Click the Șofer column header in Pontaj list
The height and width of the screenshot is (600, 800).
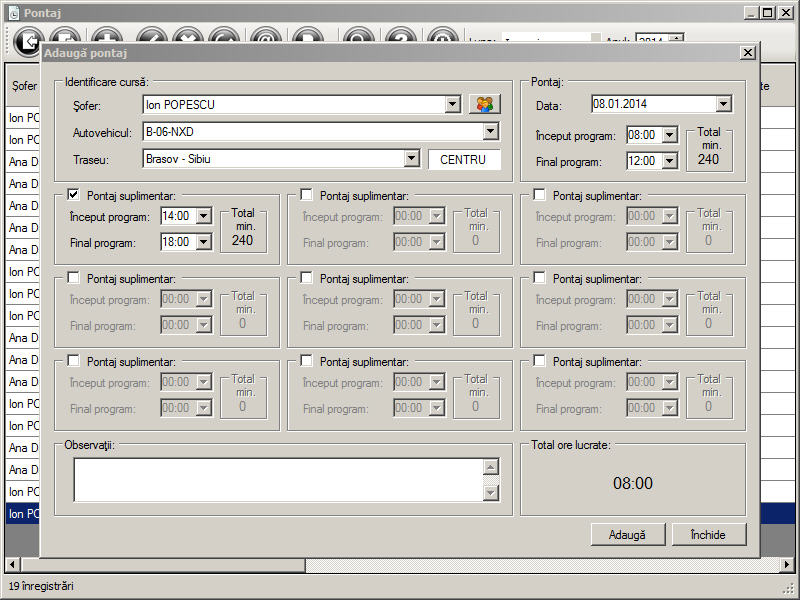24,86
